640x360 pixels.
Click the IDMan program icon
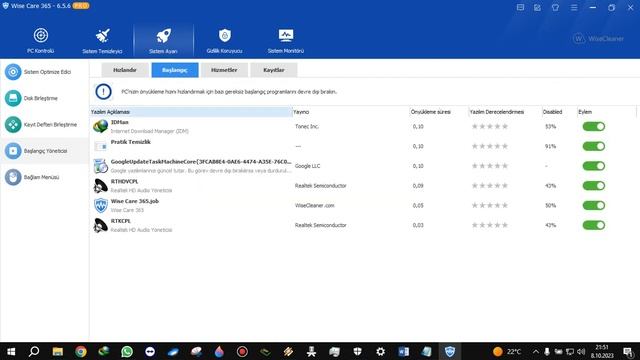[x=100, y=126]
